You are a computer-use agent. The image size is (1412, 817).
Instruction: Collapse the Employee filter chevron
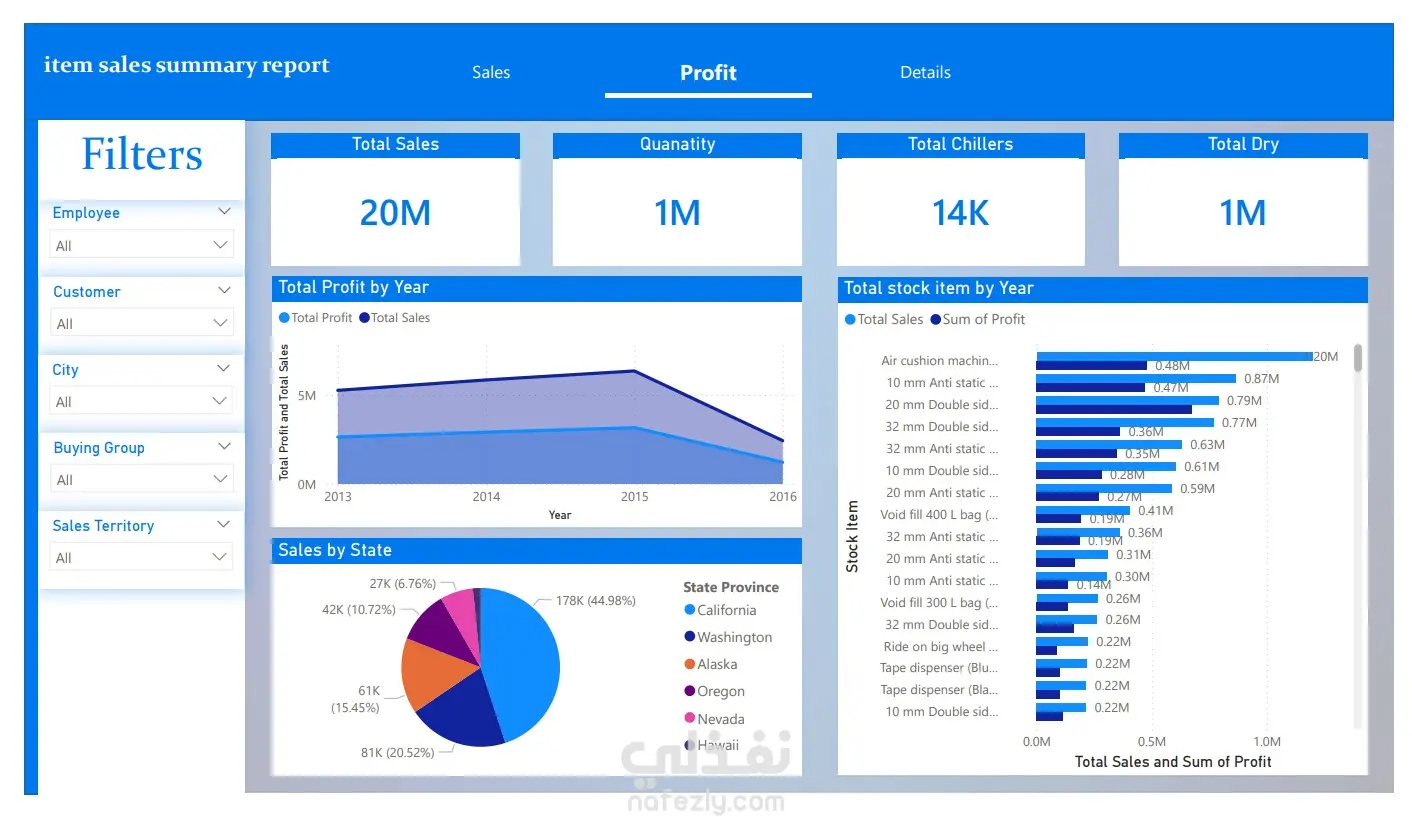[x=224, y=212]
